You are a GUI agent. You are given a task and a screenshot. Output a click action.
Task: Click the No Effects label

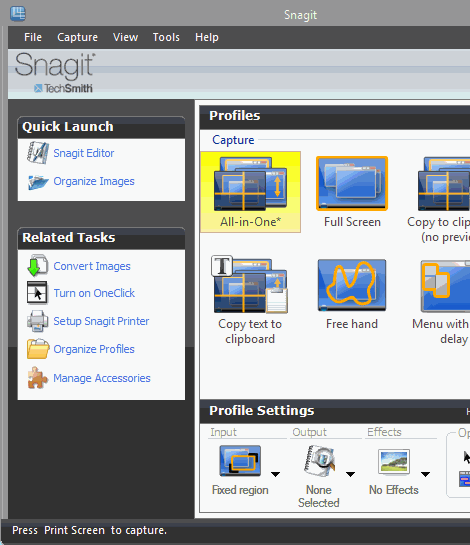pos(394,490)
